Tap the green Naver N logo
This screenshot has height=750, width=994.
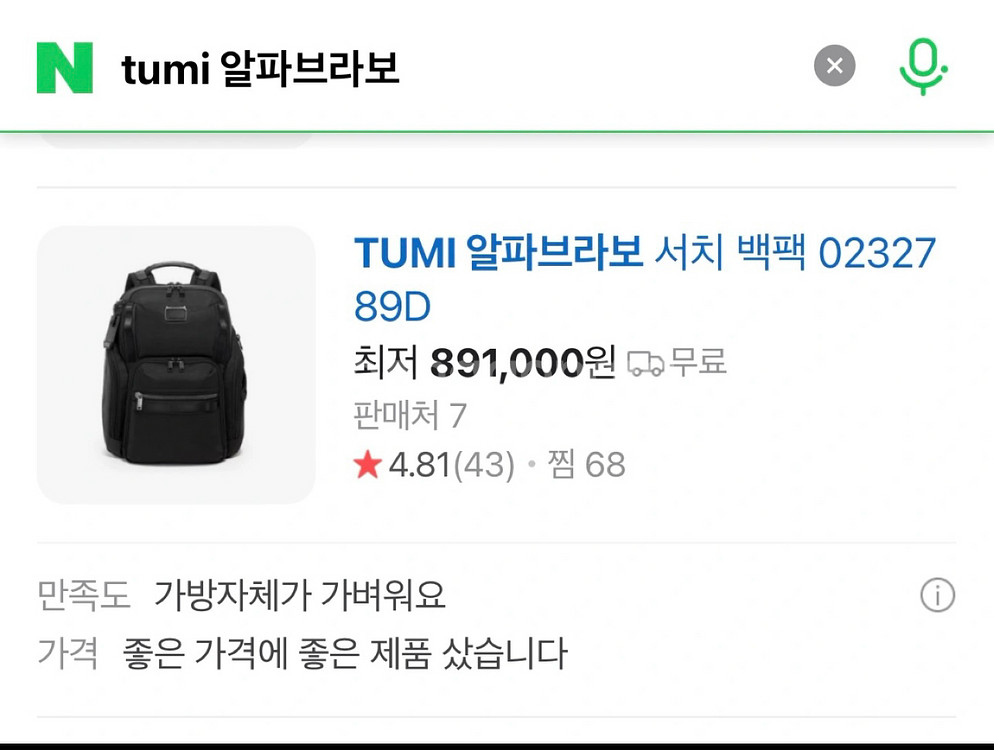(65, 68)
